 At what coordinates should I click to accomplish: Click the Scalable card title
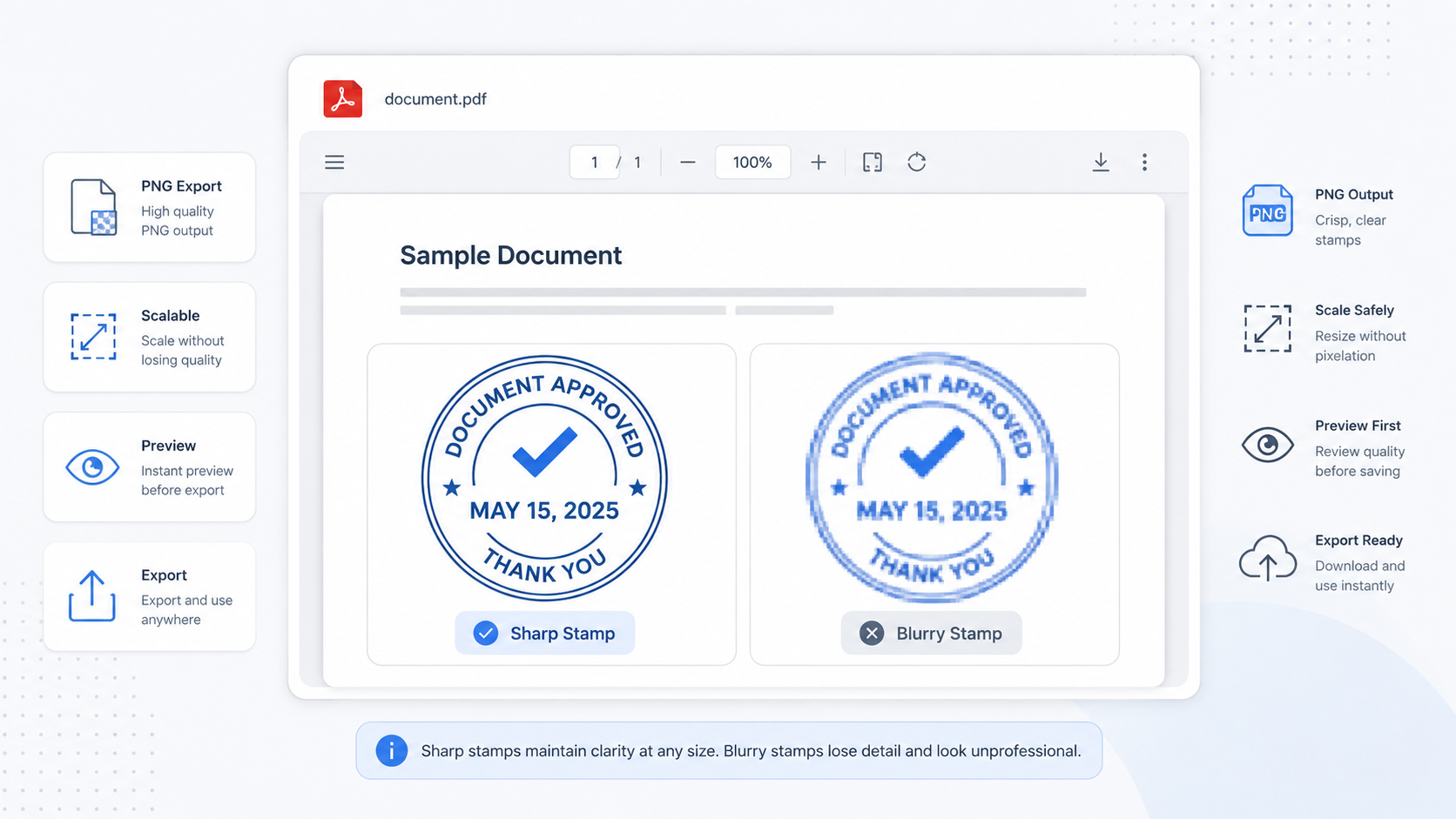point(171,316)
